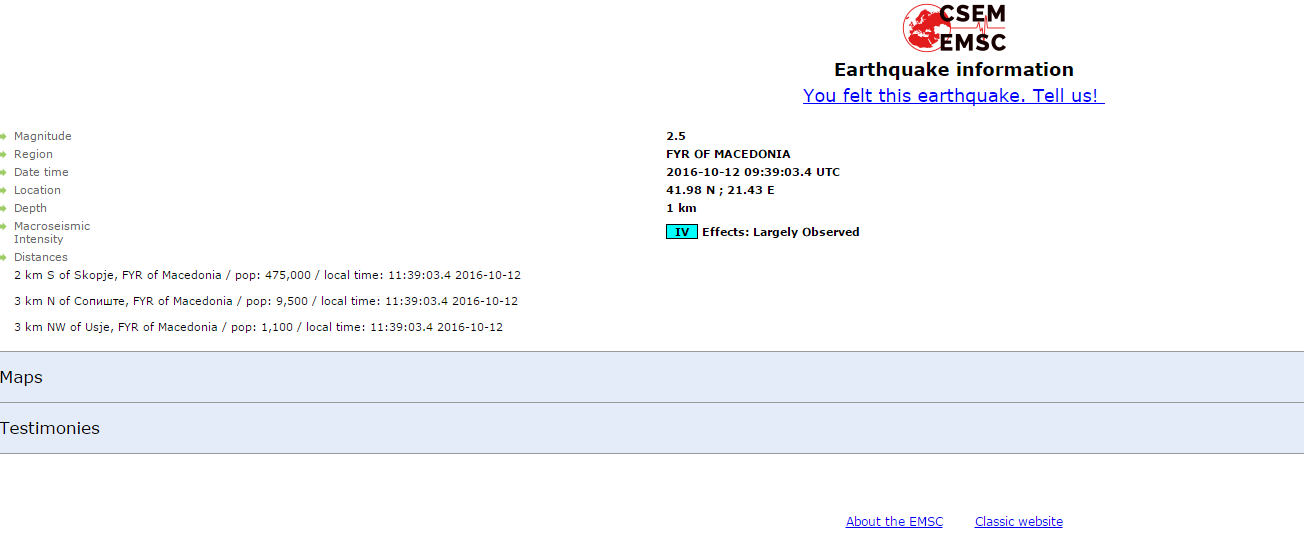Screen dimensions: 1304x549
Task: Click the green arrow beside Depth
Action: point(3,208)
